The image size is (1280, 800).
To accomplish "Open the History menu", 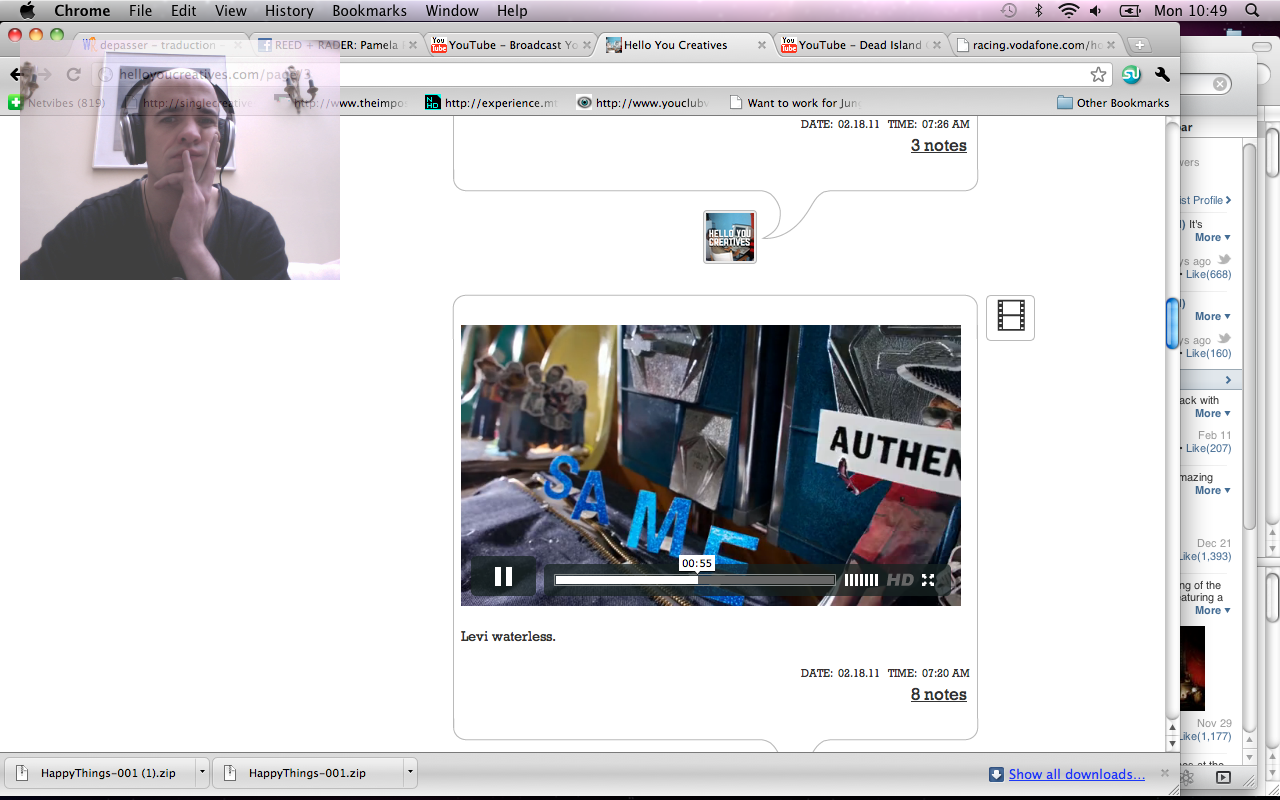I will 289,11.
